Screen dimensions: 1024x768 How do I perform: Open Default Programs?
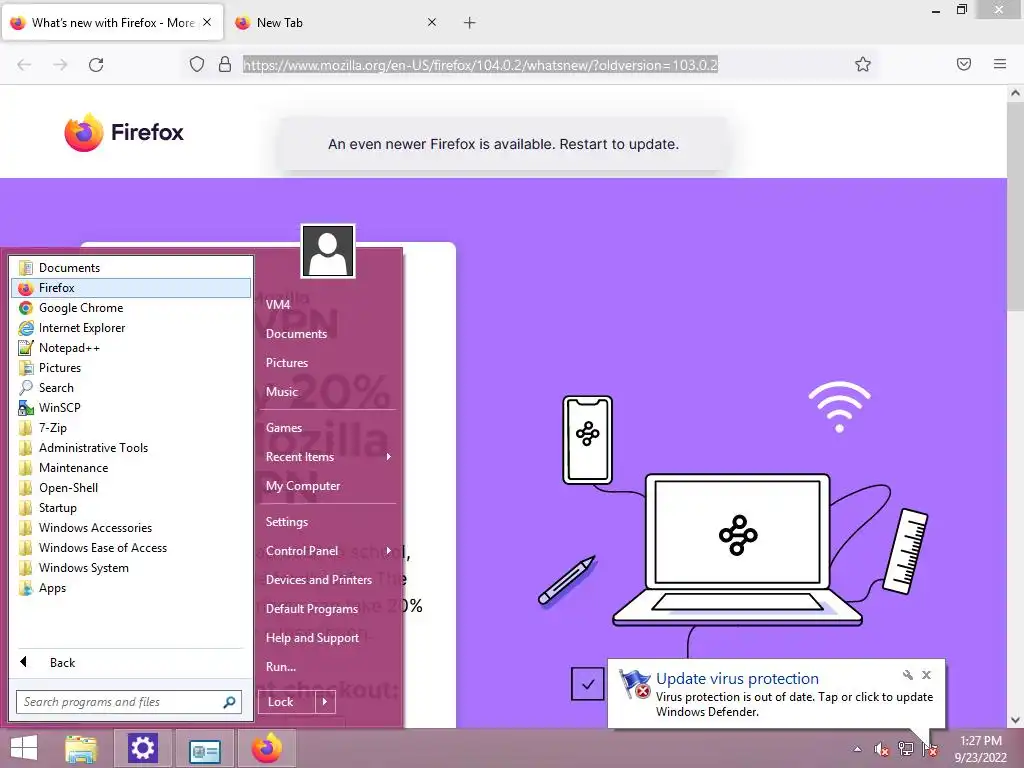[x=328, y=609]
